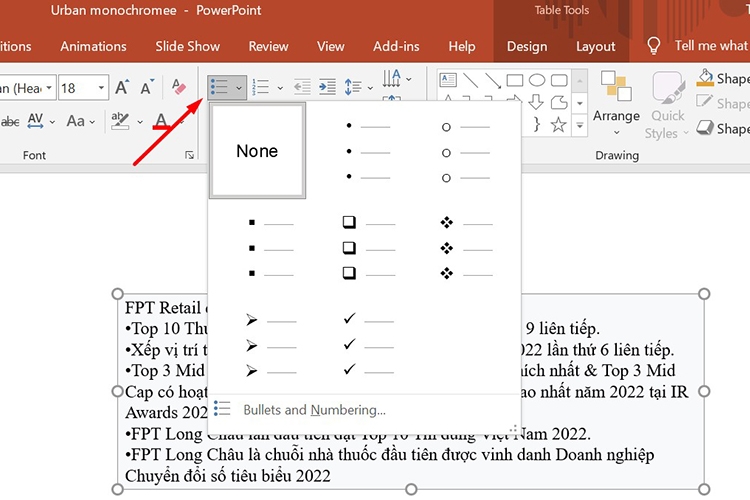Clear all formatting with the eraser icon
The image size is (750, 500).
click(179, 87)
